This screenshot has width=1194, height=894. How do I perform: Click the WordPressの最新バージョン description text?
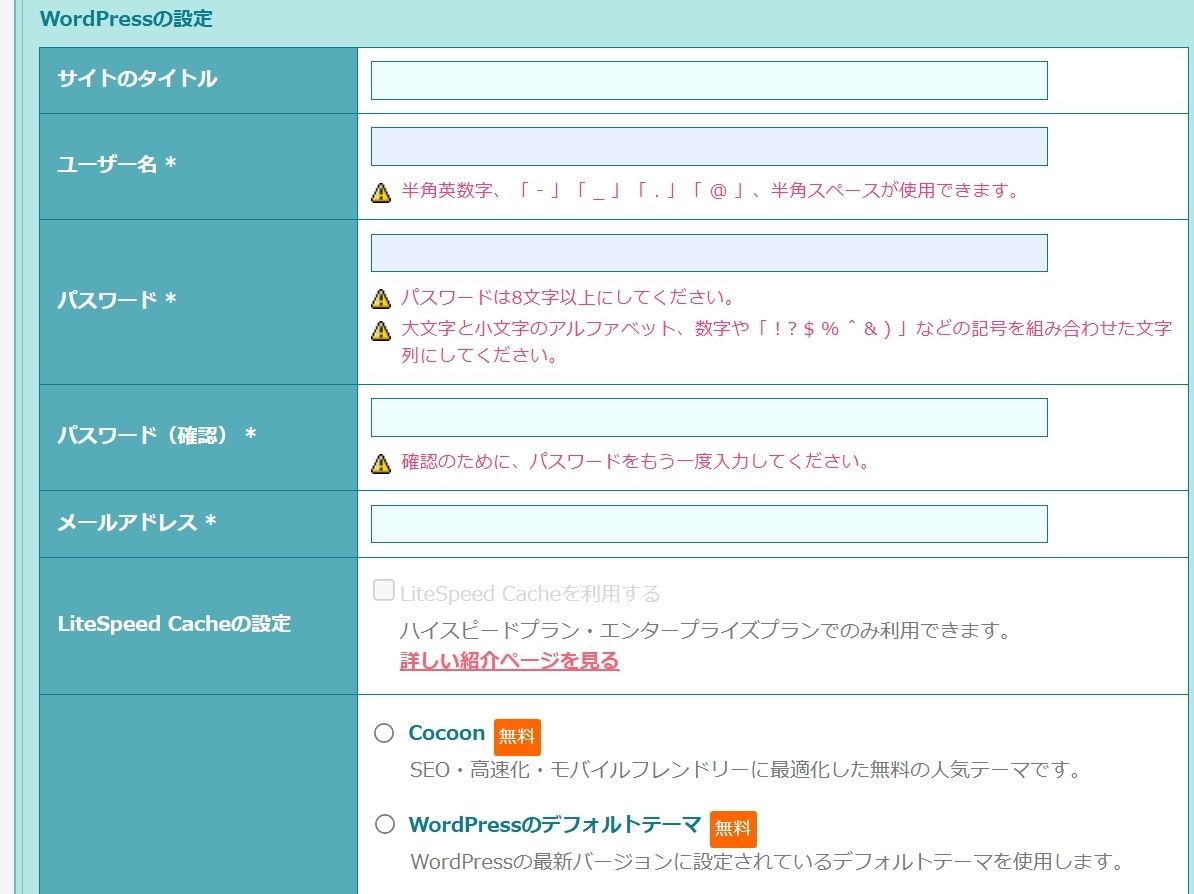click(x=768, y=861)
